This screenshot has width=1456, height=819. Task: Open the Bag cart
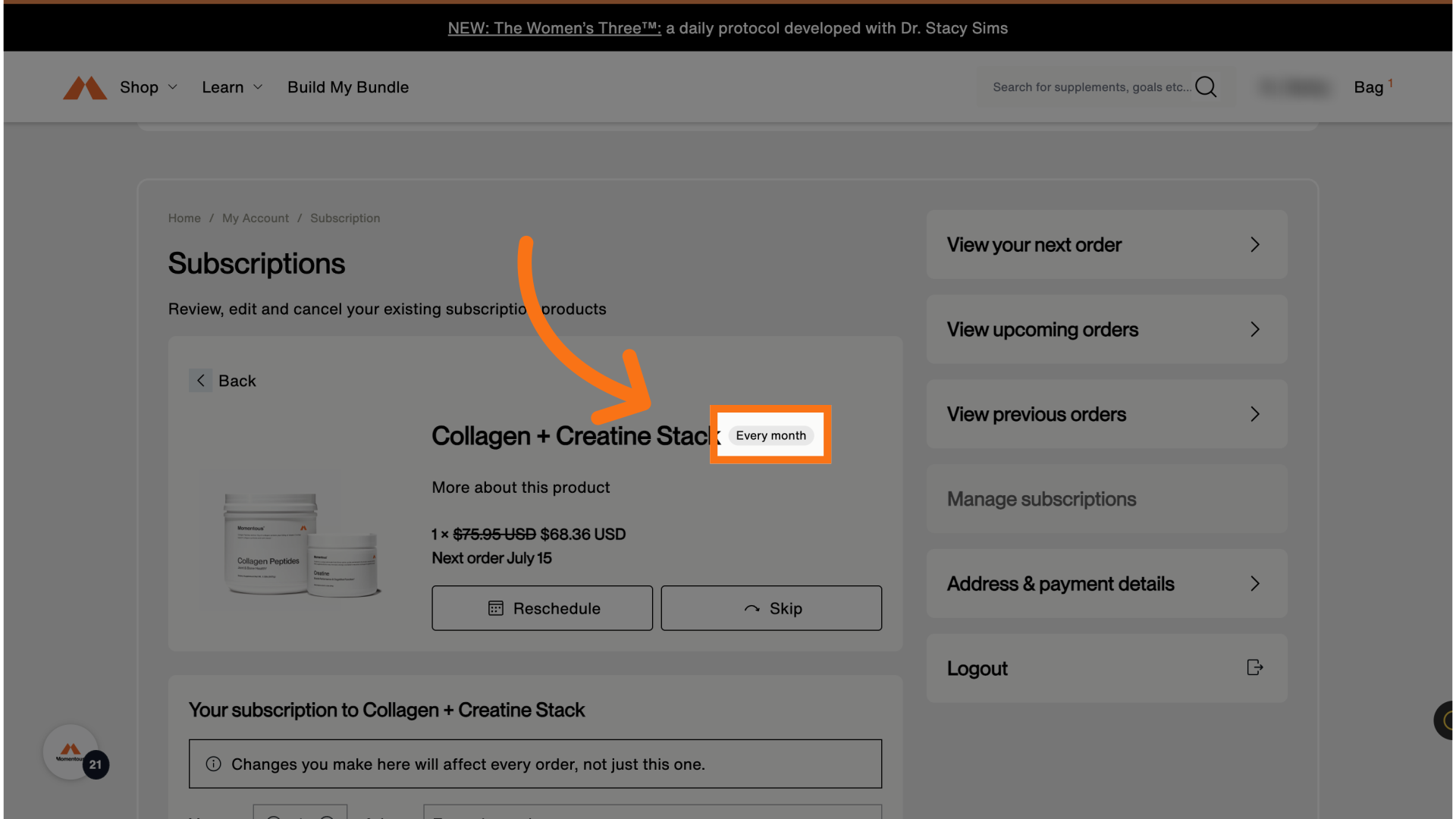pos(1373,87)
